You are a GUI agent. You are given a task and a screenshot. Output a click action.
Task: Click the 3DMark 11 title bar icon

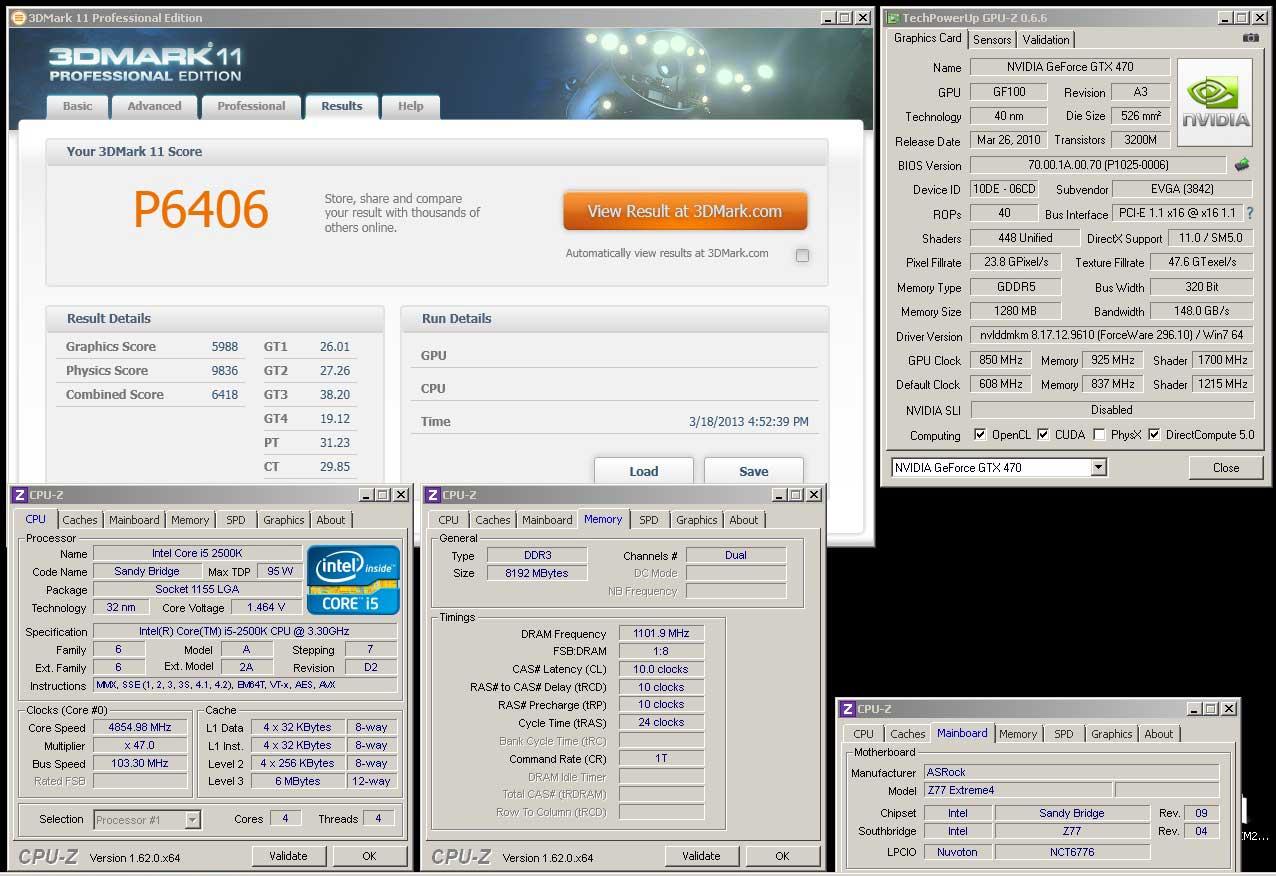click(18, 18)
